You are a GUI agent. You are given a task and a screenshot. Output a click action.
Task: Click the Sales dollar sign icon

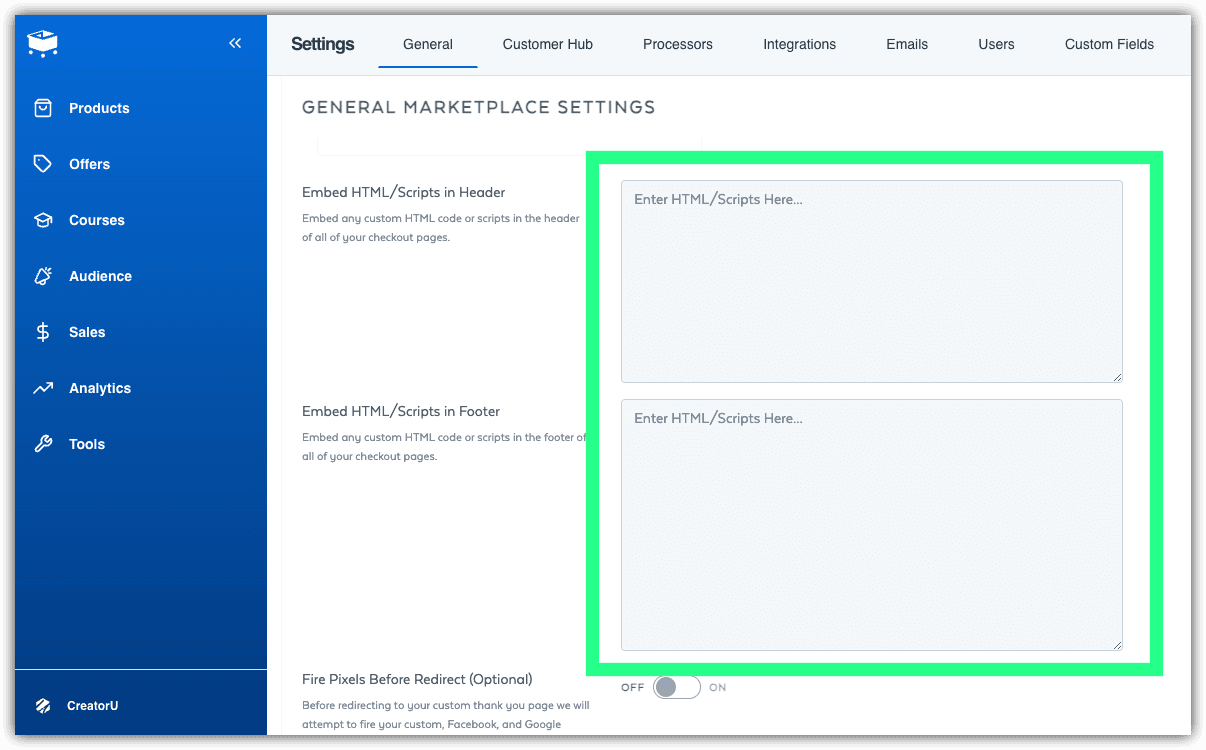[43, 332]
